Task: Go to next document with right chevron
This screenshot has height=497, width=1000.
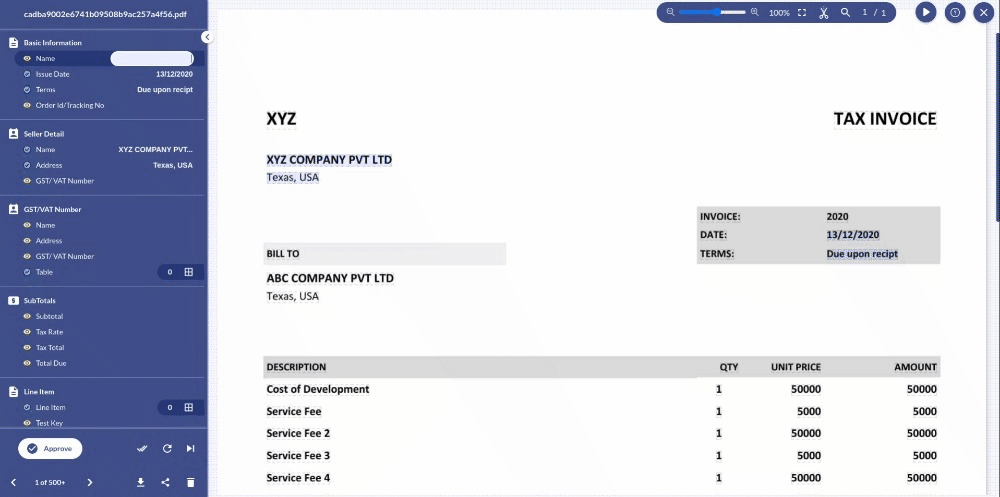Action: point(90,482)
